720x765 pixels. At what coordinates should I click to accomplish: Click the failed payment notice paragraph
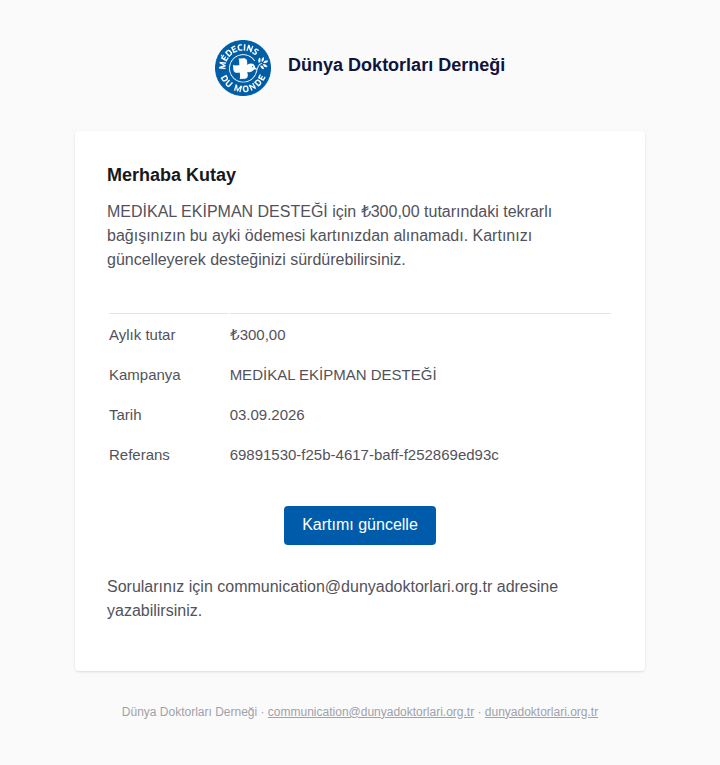point(329,236)
